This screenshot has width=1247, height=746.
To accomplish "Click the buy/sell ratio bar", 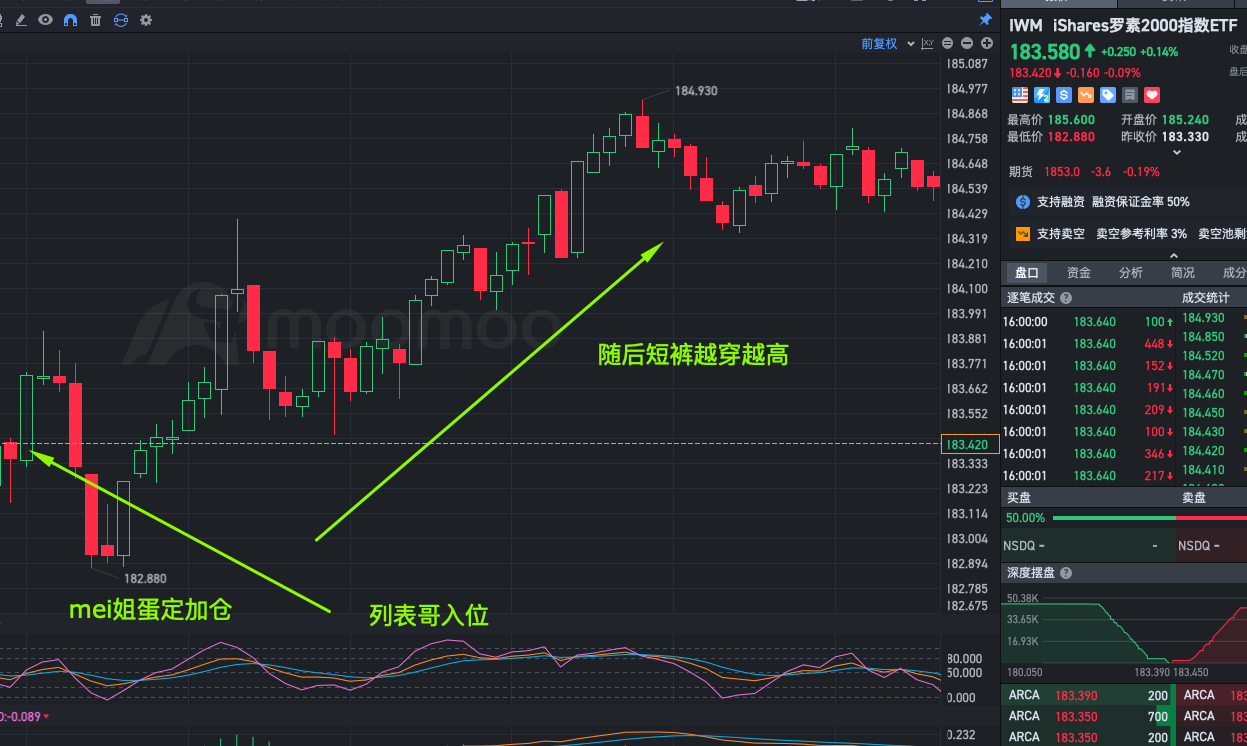I will coord(1150,518).
